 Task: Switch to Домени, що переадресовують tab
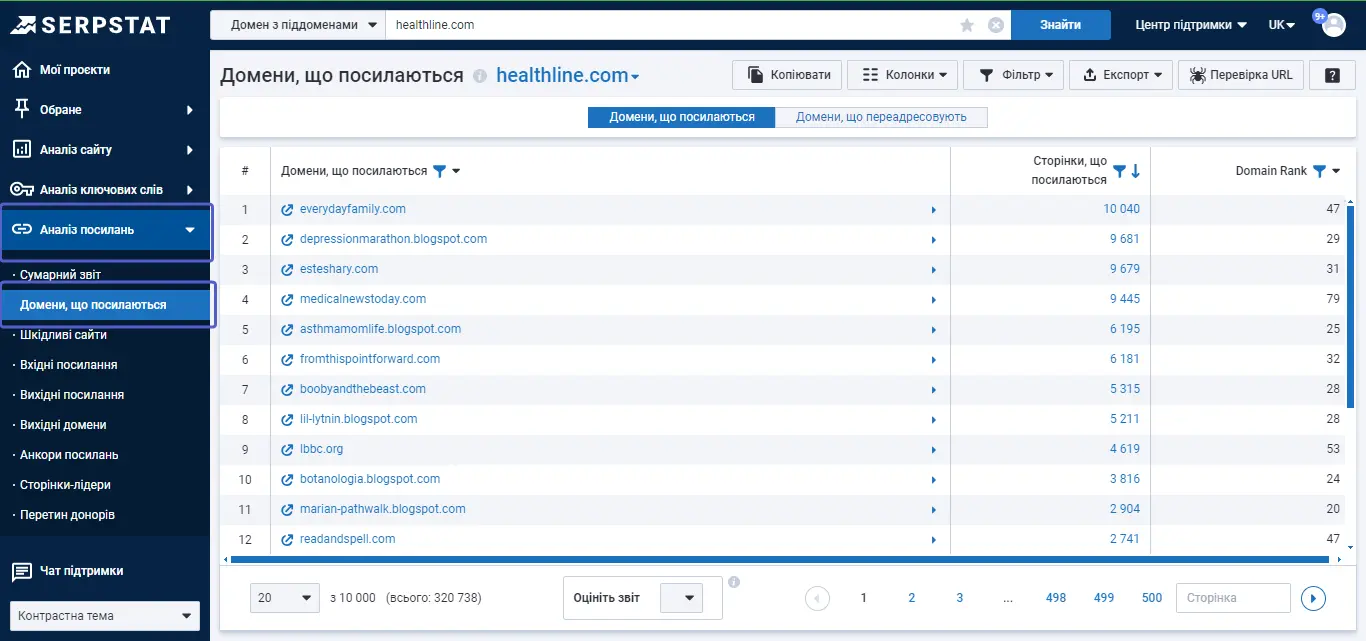[881, 117]
